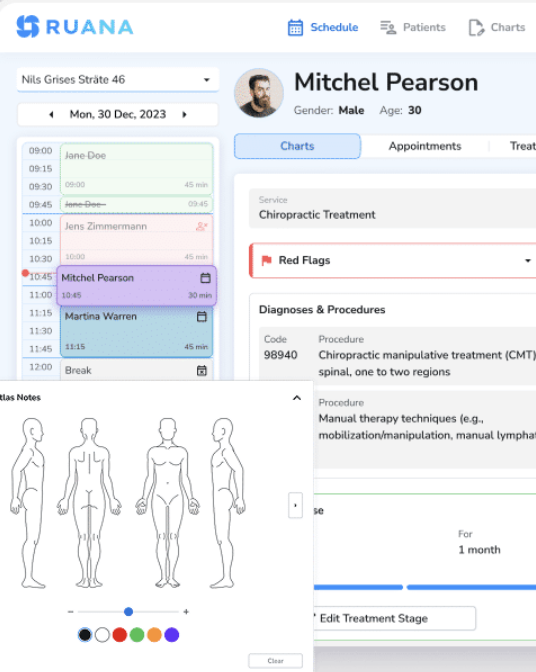Click the Charts document icon

click(476, 27)
